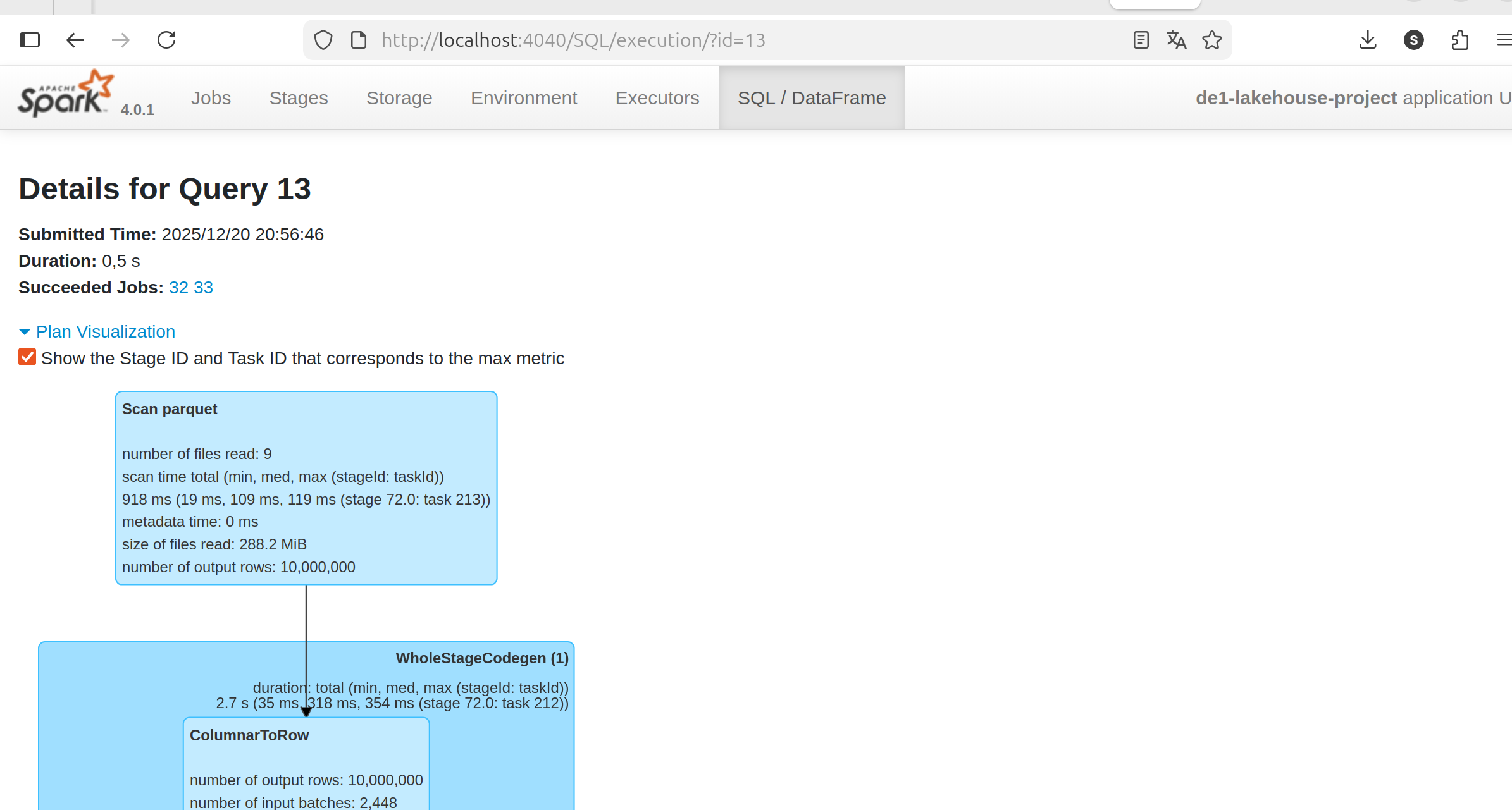Screen dimensions: 1512x810
Task: Open the extensions puzzle icon
Action: pyautogui.click(x=1459, y=40)
